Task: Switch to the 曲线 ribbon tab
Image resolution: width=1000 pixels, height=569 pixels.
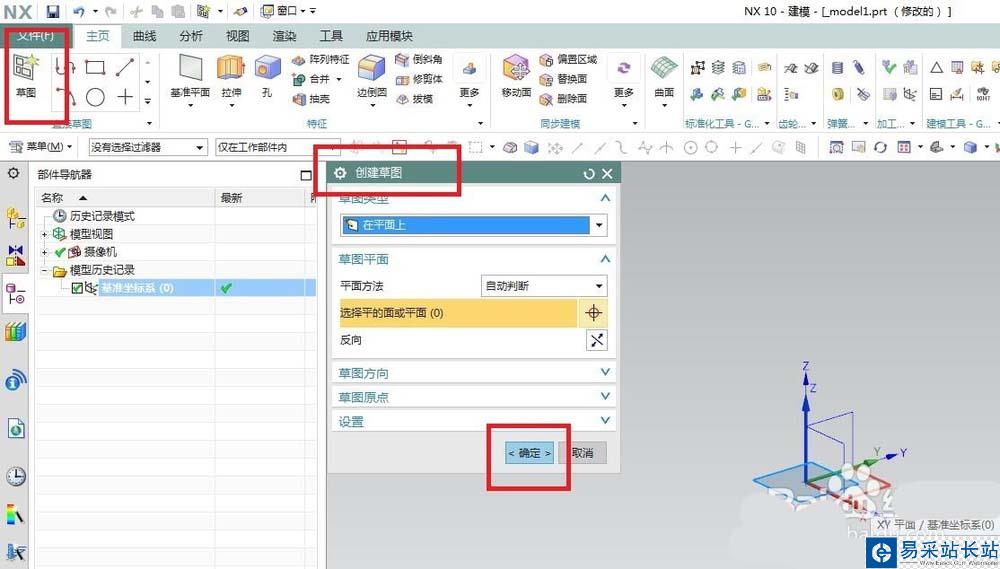Action: point(145,36)
